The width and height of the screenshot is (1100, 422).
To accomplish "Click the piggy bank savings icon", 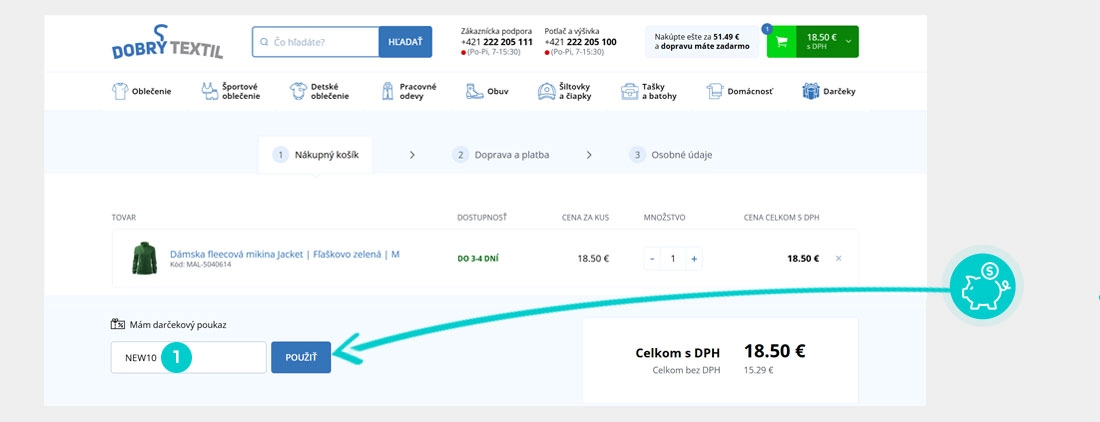I will click(983, 285).
